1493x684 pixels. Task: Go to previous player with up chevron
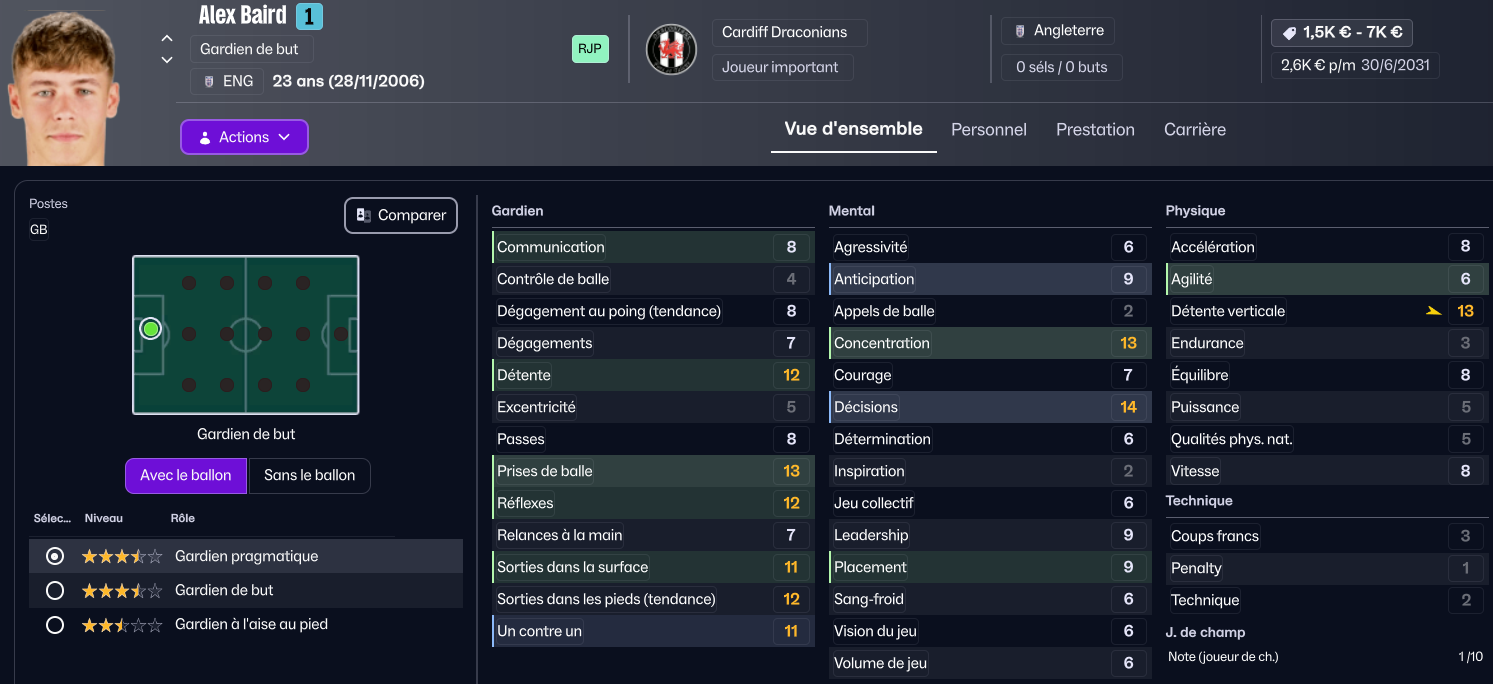coord(167,39)
